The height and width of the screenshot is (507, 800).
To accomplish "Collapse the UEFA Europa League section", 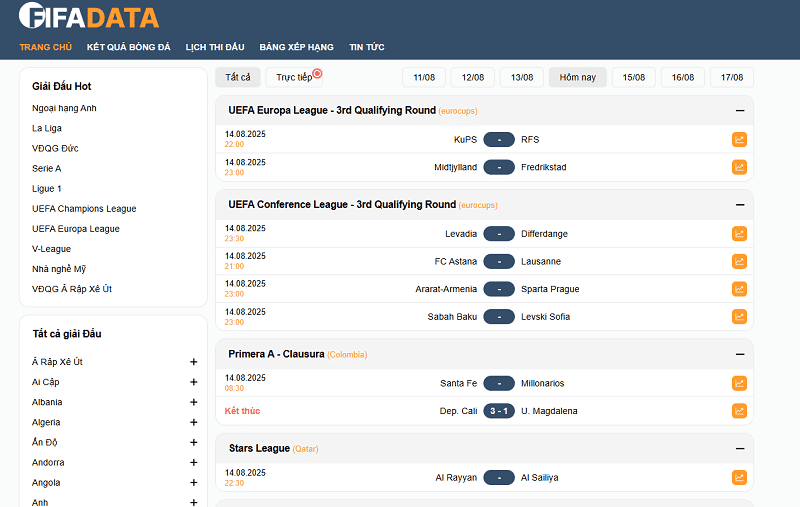I will pyautogui.click(x=740, y=111).
